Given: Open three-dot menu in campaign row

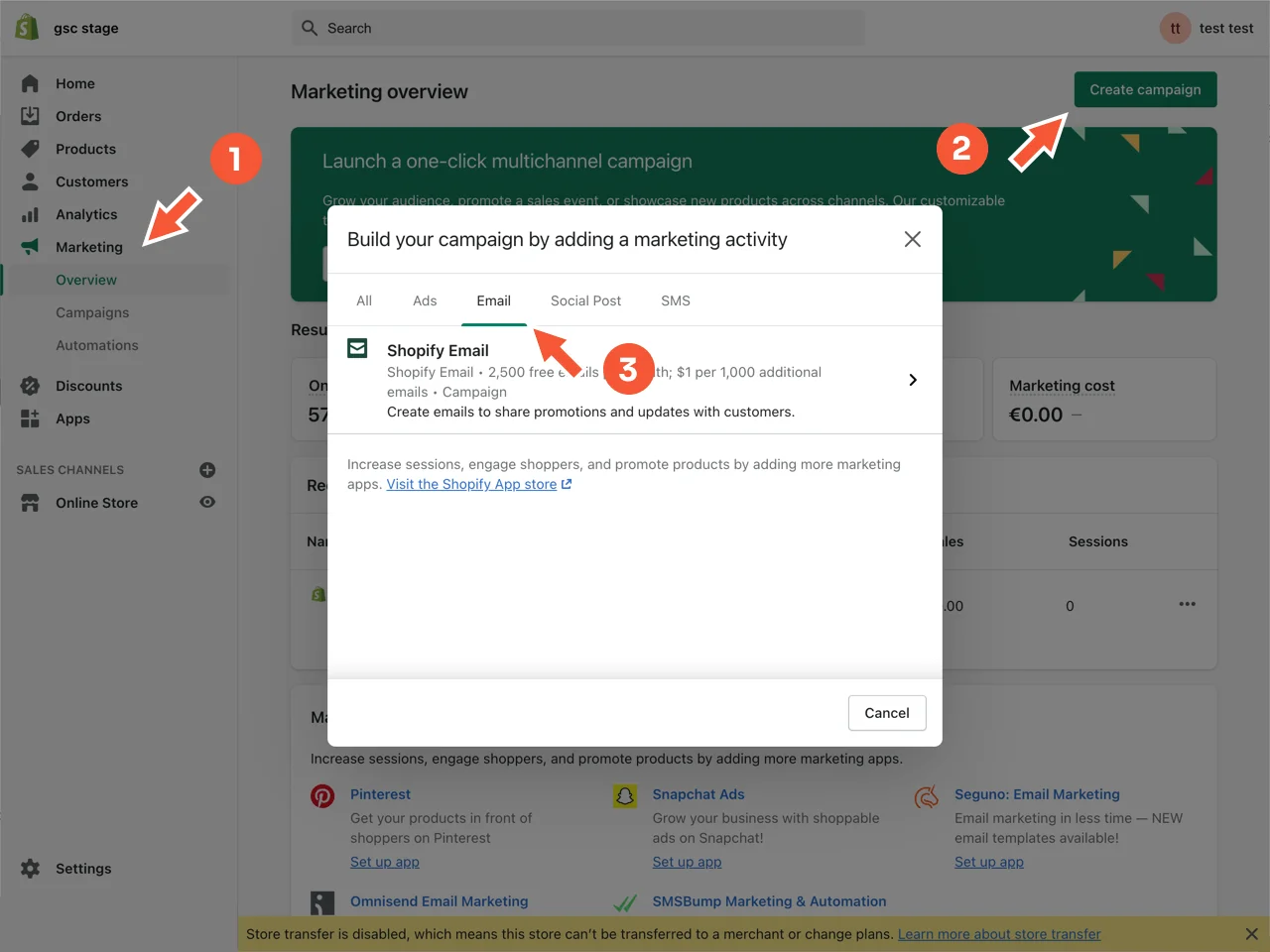Looking at the screenshot, I should point(1187,604).
